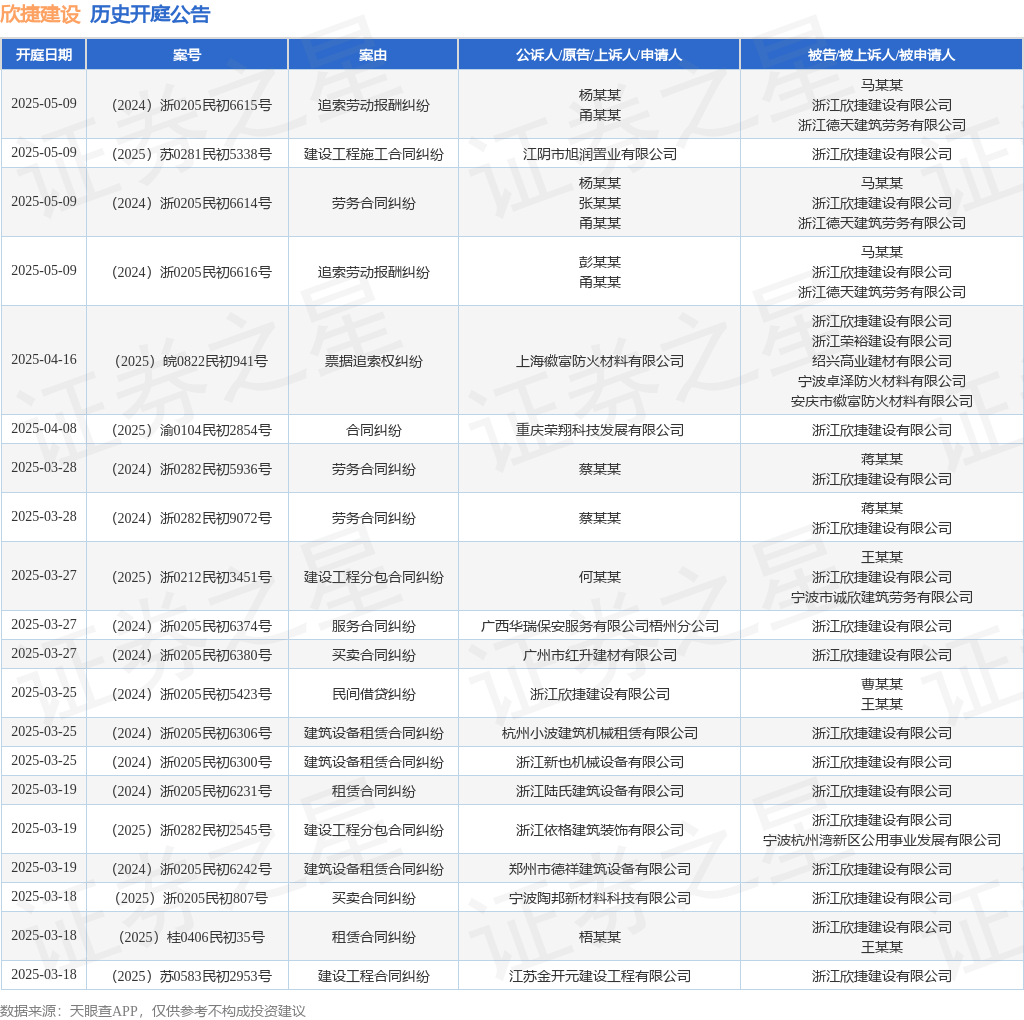Click case number (2024)浙0205民初6616号

coord(191,272)
